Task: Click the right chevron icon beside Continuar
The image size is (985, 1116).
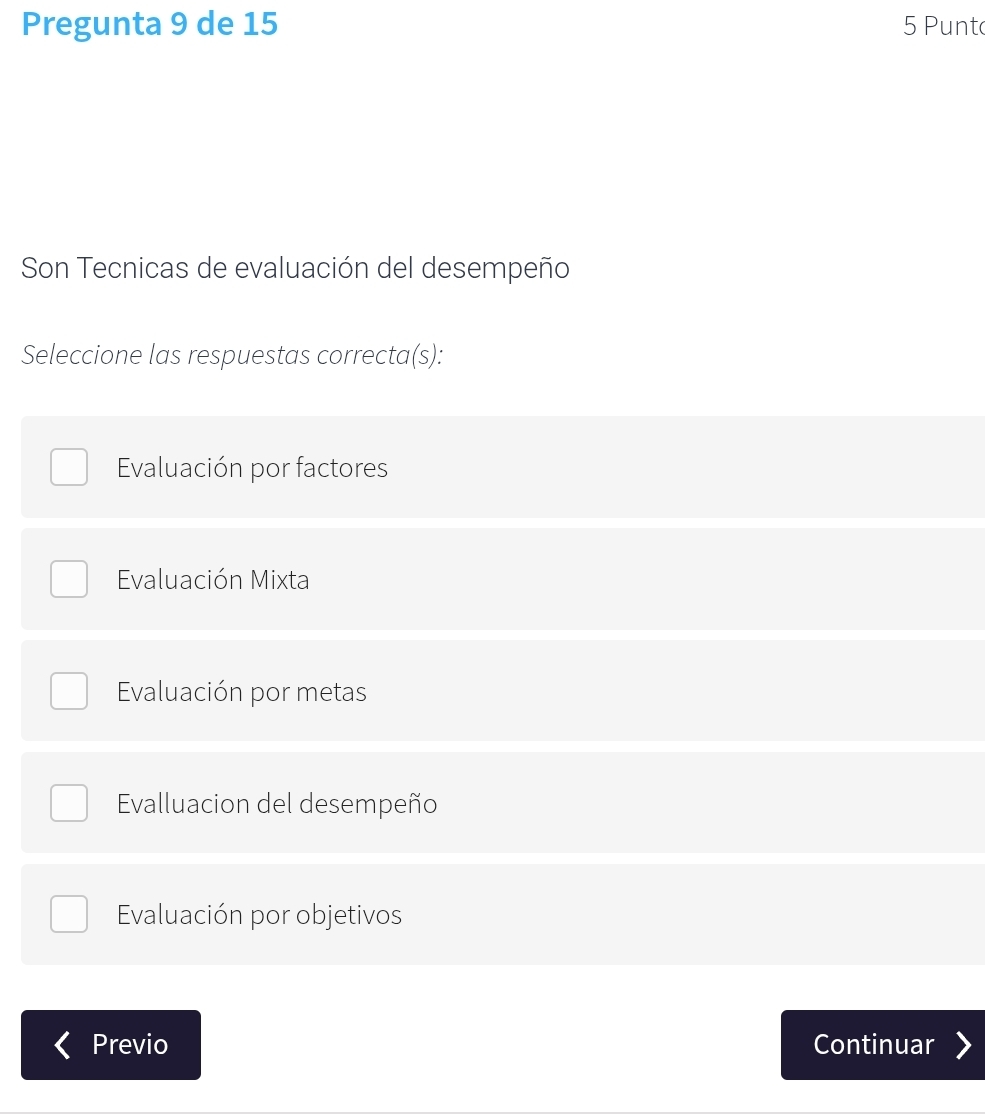Action: point(962,1045)
